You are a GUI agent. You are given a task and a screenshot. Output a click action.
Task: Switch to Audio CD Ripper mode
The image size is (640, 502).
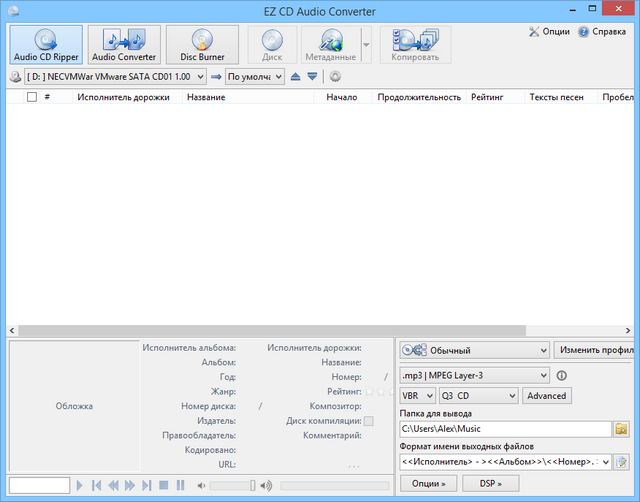pos(46,45)
